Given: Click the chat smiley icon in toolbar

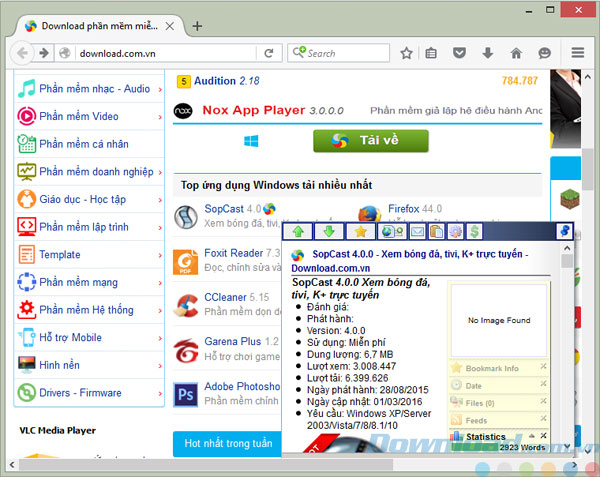Looking at the screenshot, I should pyautogui.click(x=544, y=53).
